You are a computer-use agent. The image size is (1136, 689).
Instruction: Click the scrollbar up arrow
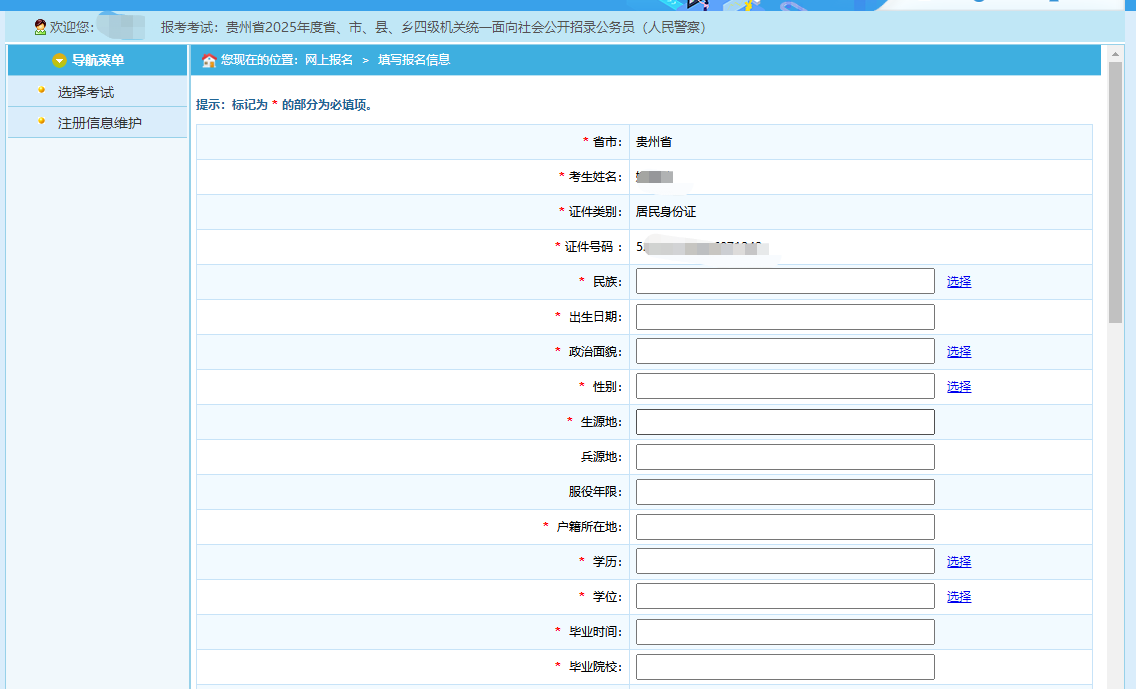coord(1115,54)
